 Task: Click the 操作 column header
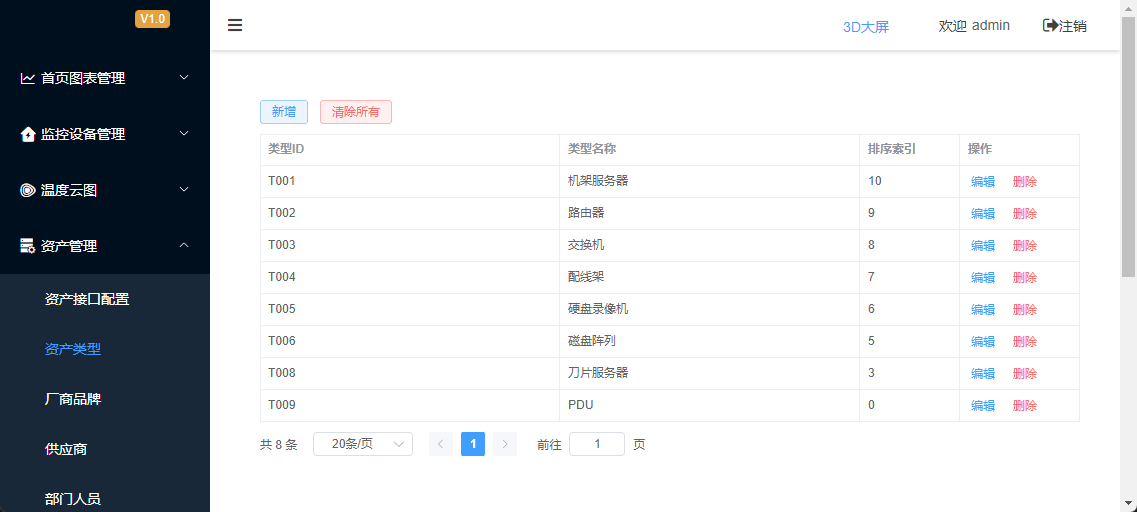click(1020, 149)
